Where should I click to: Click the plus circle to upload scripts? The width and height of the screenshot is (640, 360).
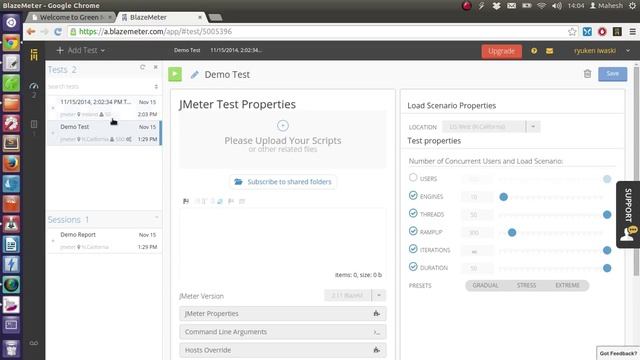click(x=282, y=126)
